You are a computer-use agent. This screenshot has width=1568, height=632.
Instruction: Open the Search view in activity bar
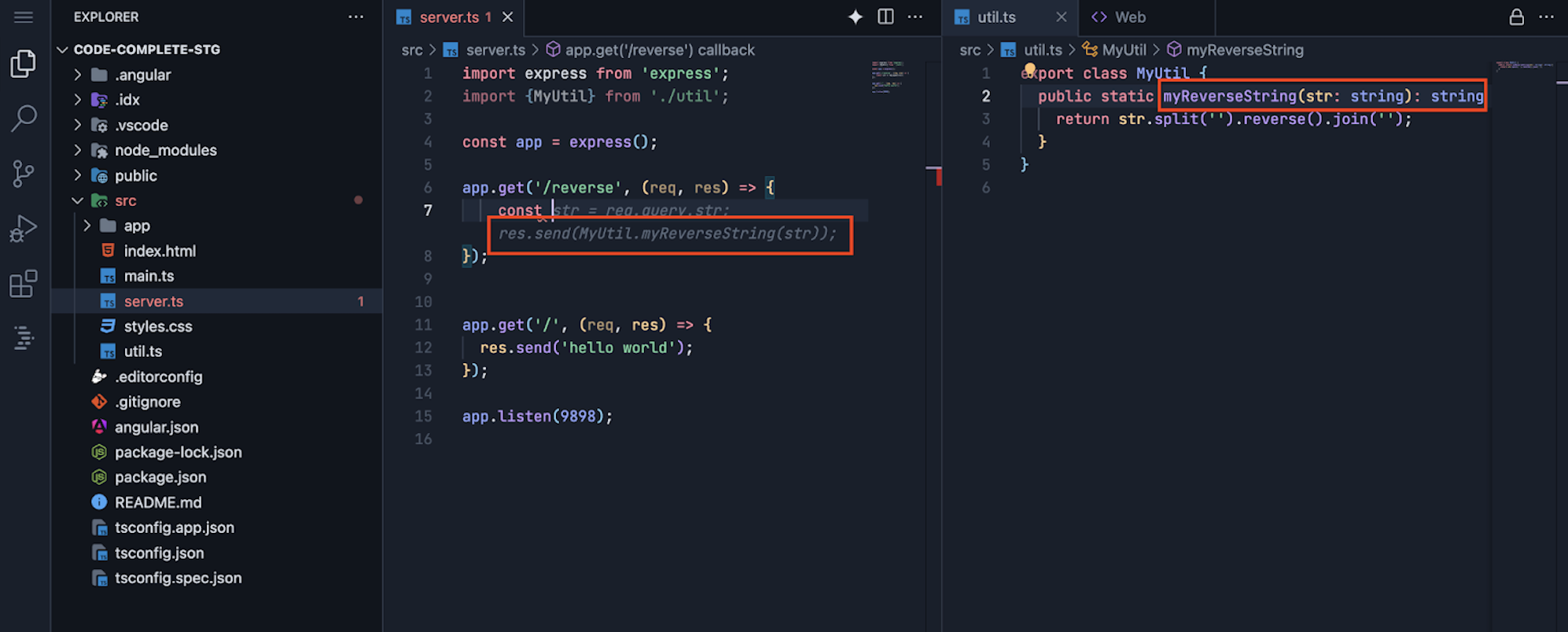[24, 119]
